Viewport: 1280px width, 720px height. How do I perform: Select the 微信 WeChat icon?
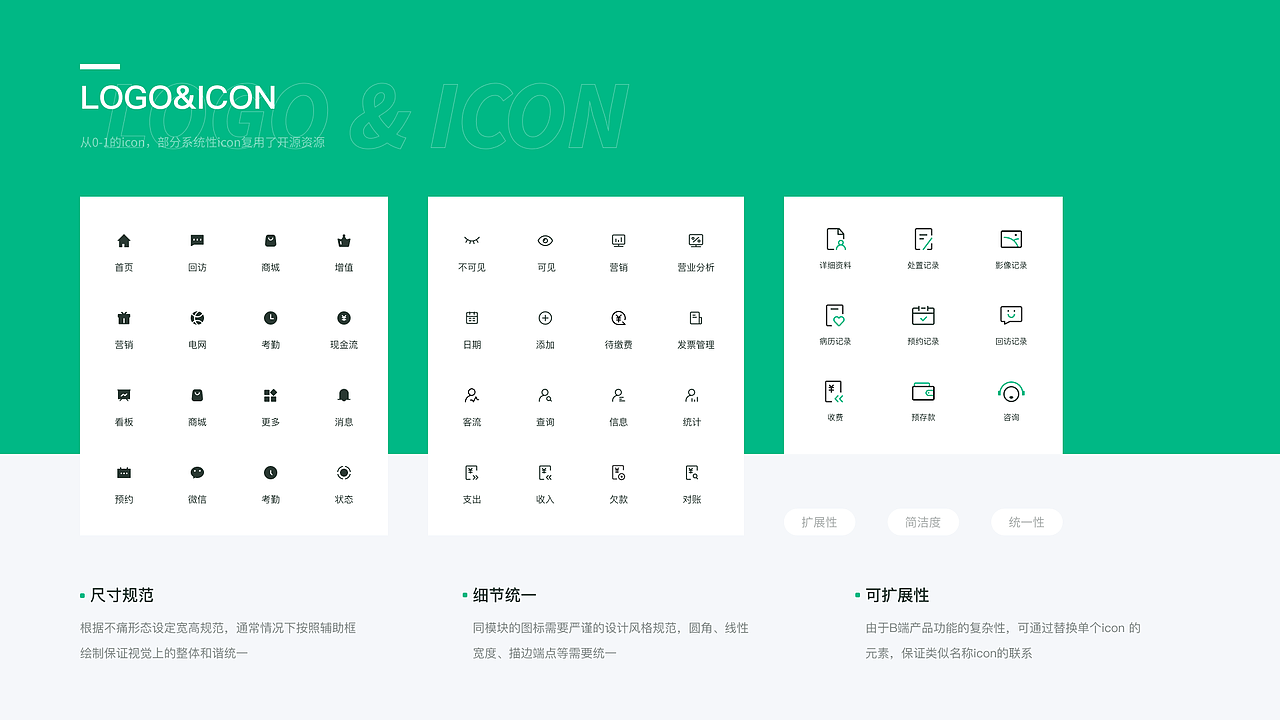coord(197,471)
